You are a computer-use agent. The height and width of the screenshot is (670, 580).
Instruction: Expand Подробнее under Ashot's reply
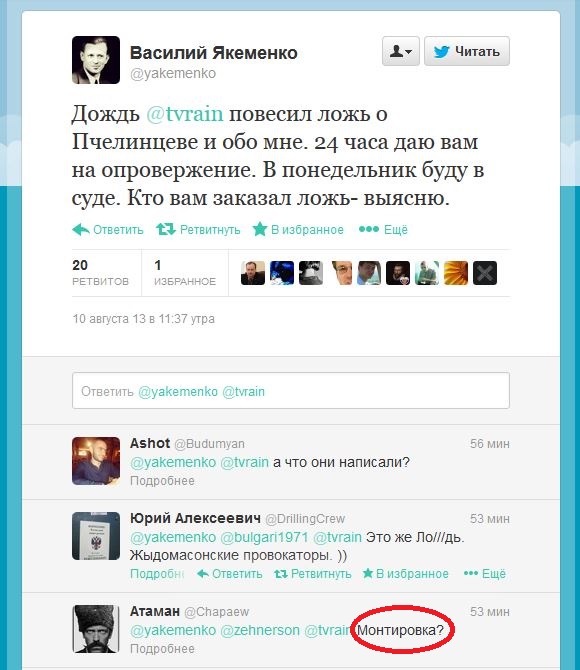[x=162, y=481]
